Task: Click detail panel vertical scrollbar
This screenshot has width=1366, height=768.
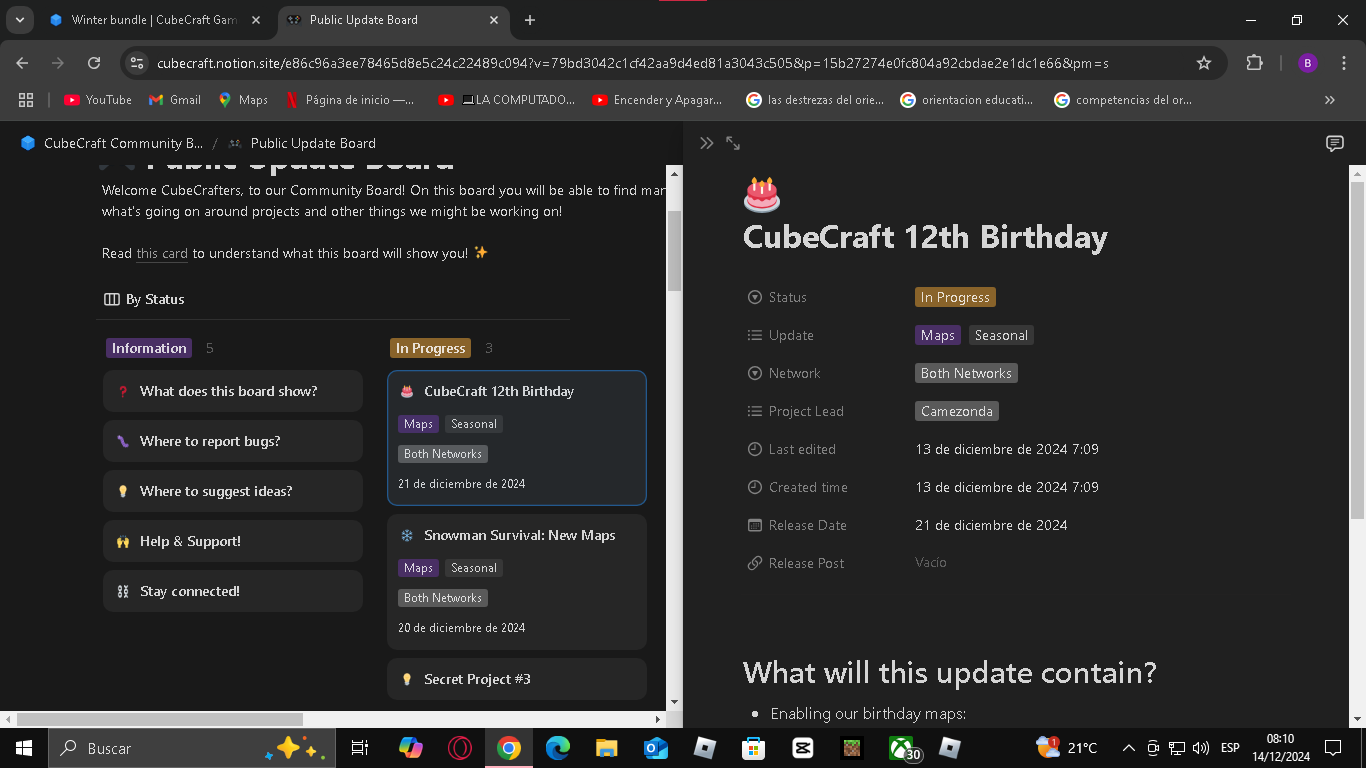Action: (x=1357, y=350)
